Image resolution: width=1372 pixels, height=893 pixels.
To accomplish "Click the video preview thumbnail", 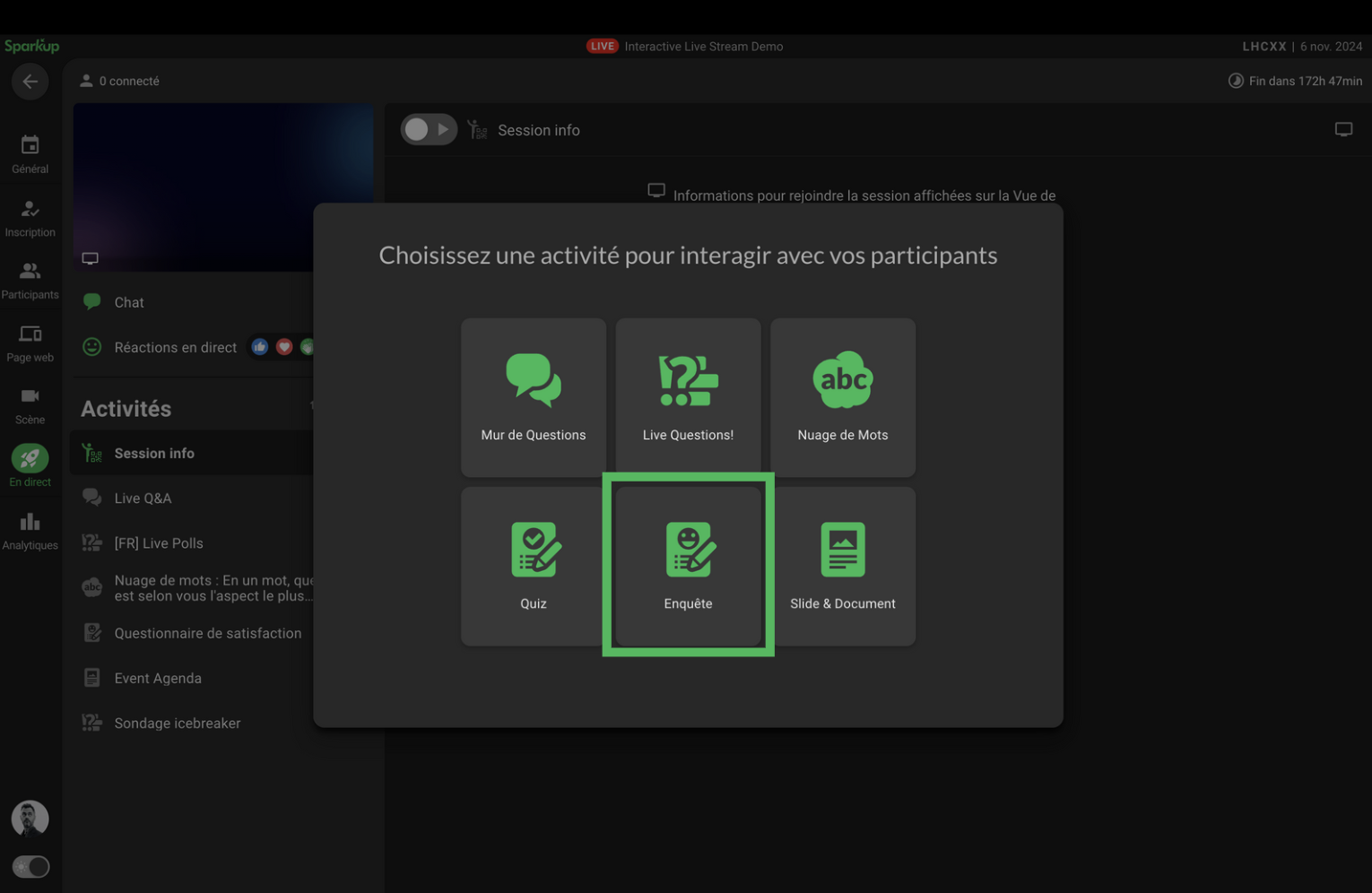I will click(193, 184).
